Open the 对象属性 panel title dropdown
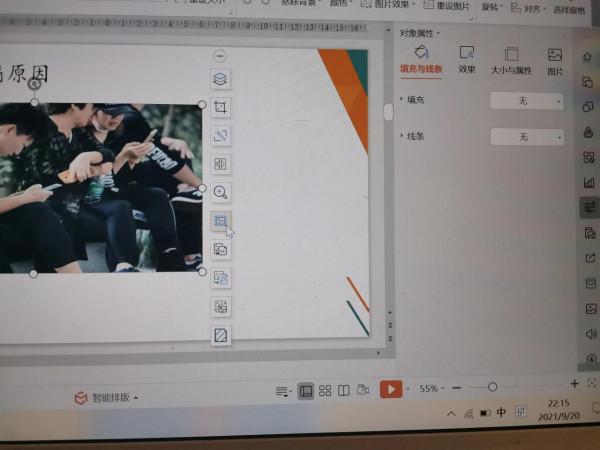The image size is (600, 450). click(419, 34)
